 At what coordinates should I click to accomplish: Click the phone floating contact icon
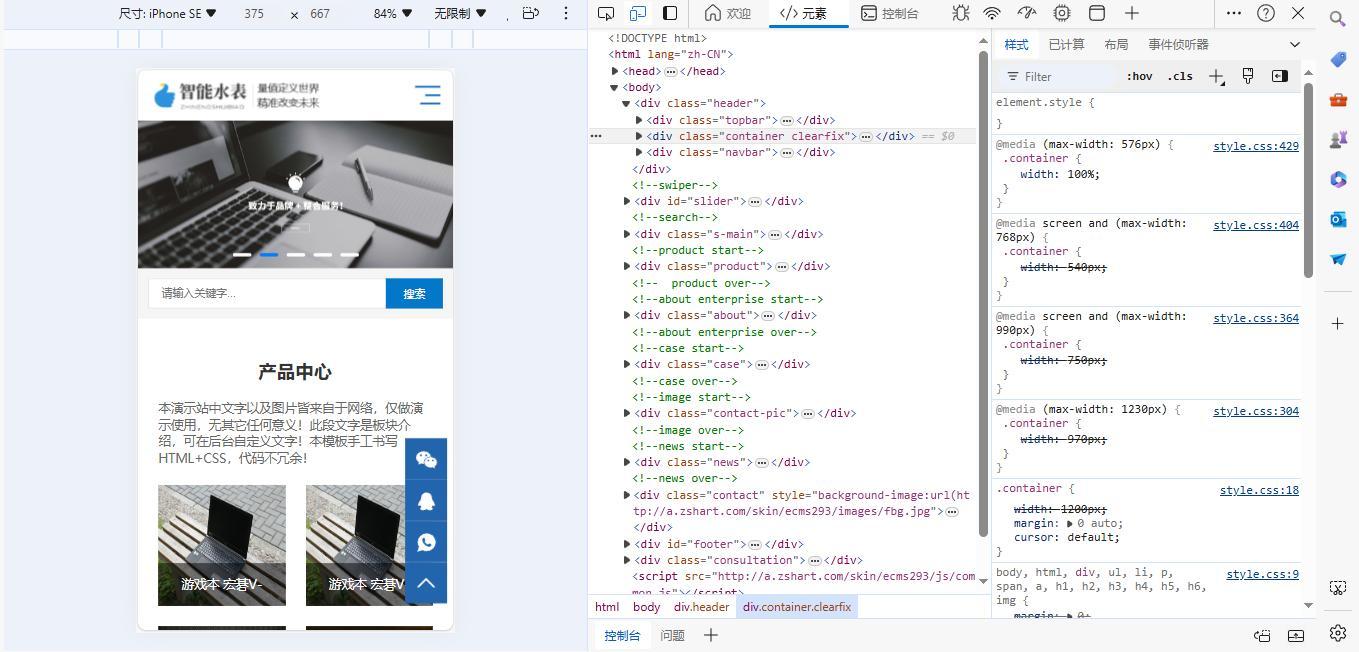(426, 542)
